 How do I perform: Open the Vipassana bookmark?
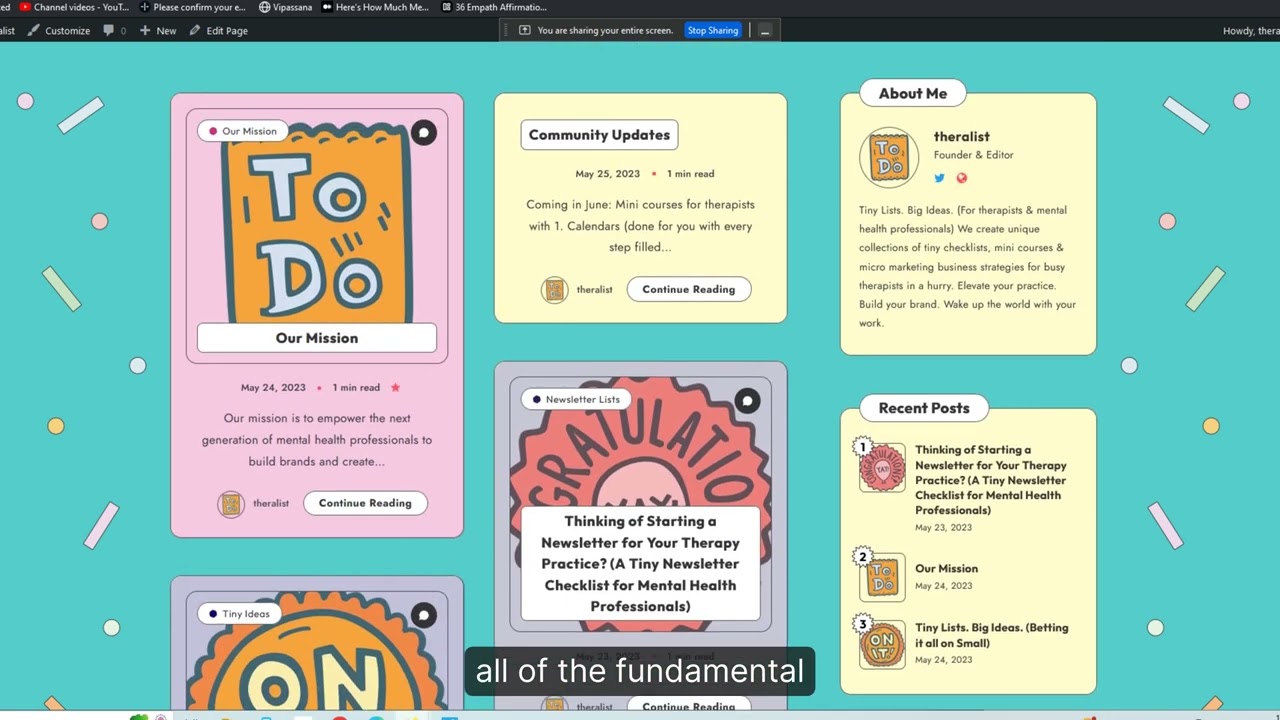coord(286,7)
